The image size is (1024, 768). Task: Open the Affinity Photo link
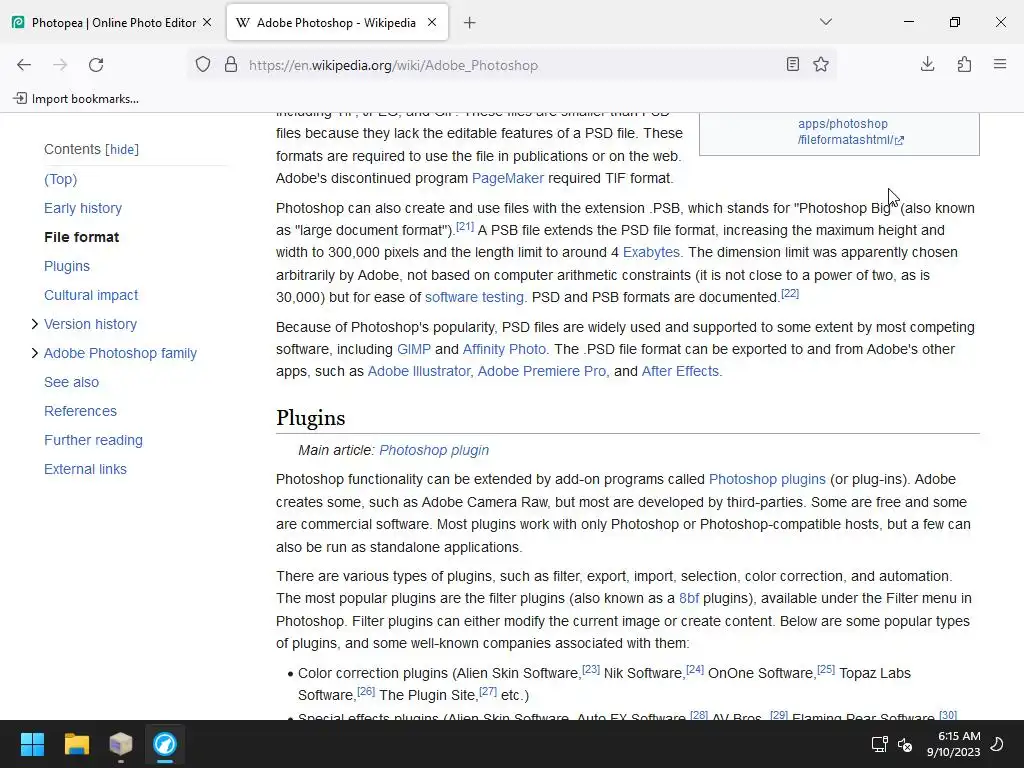click(504, 349)
